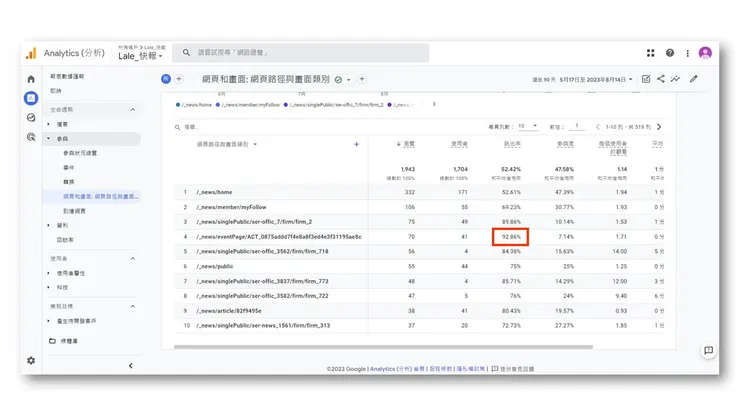Screen dimensions: 740x416
Task: Click the plus button after the report title
Action: [362, 79]
